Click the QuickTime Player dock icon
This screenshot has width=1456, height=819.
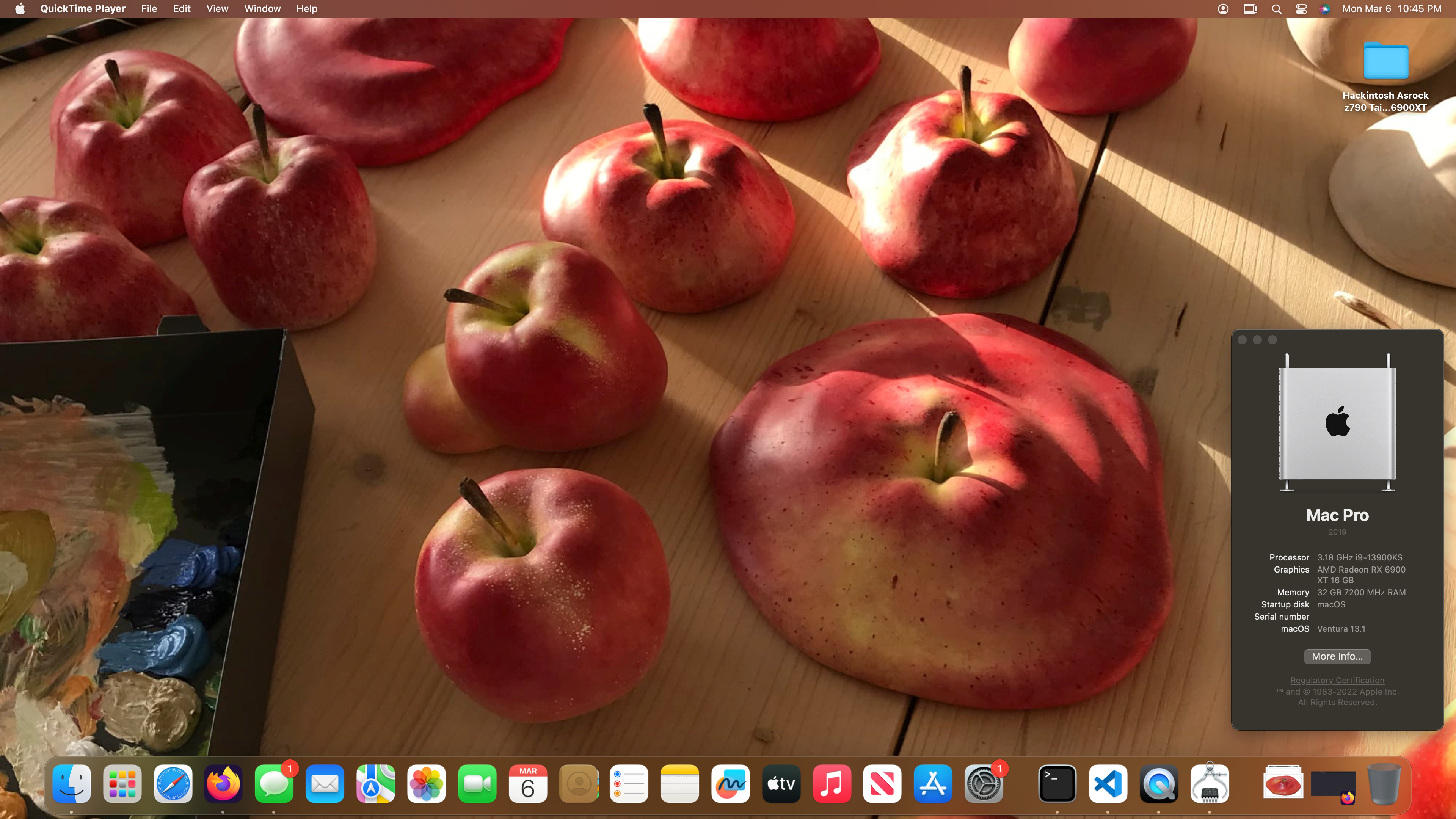(1159, 783)
